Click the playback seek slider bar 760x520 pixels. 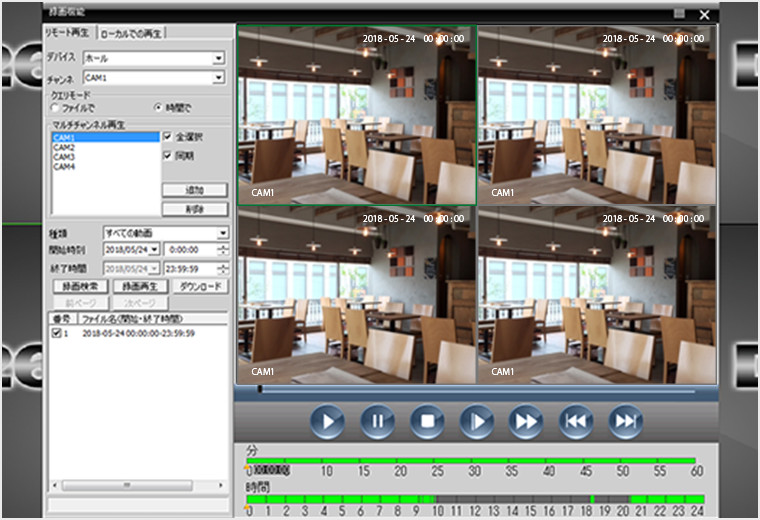(x=476, y=388)
